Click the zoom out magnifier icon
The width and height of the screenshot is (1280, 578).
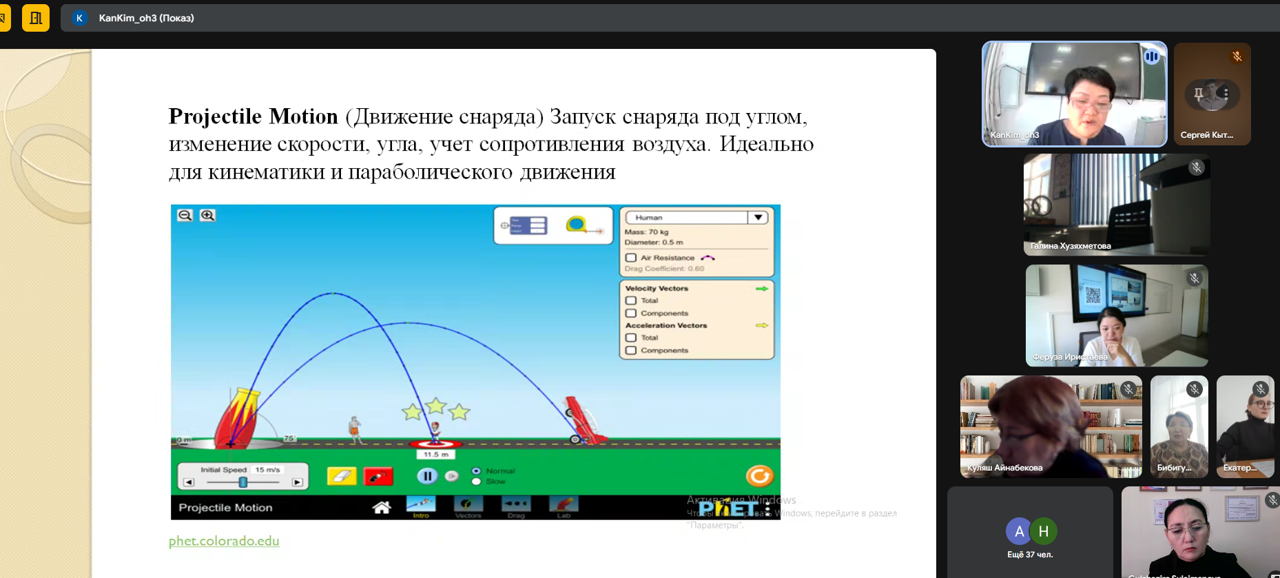[185, 215]
